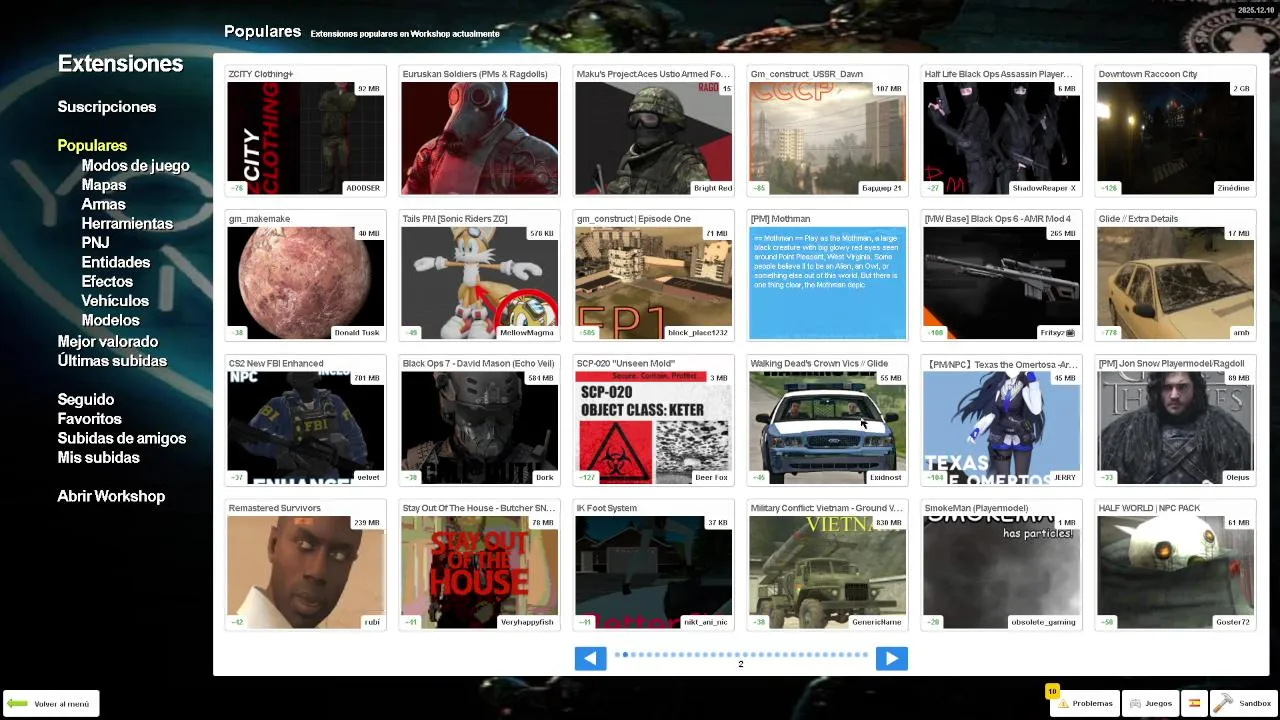Open the Seguido list
This screenshot has width=1280, height=720.
click(86, 400)
